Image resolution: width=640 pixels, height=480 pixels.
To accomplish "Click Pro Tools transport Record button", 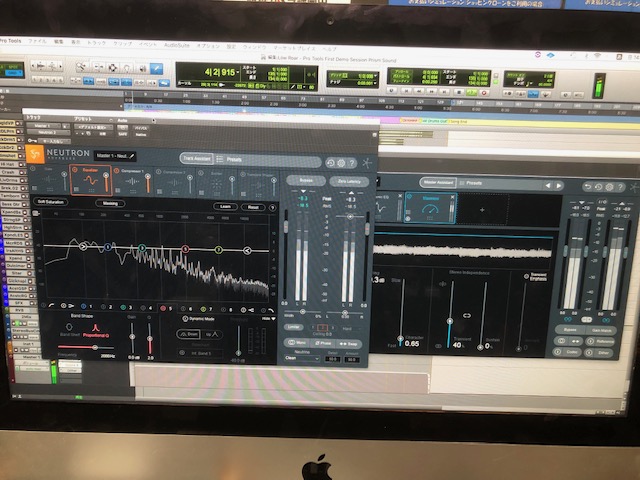I will [483, 93].
